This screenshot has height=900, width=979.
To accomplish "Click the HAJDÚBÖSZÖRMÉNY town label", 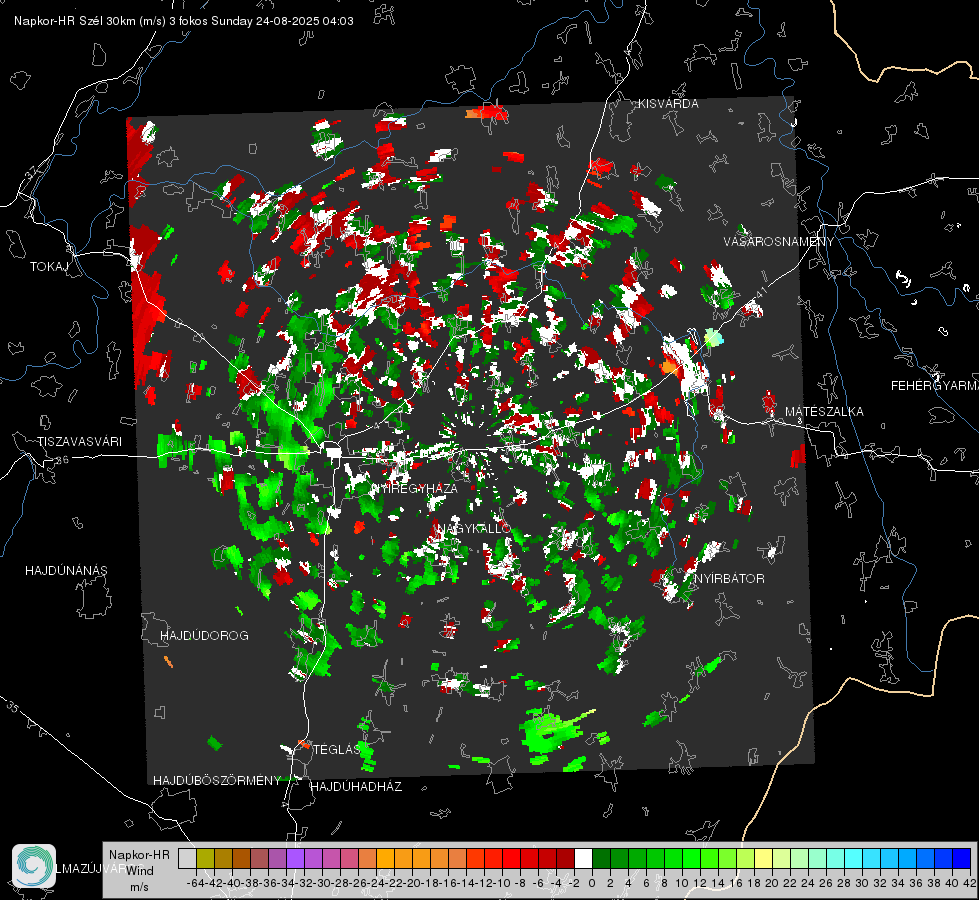I will coord(217,781).
